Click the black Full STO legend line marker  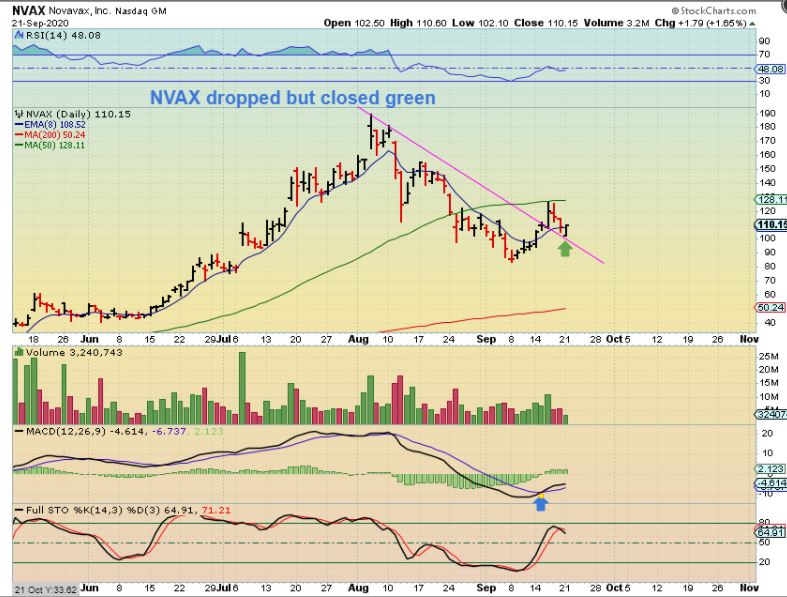click(19, 510)
